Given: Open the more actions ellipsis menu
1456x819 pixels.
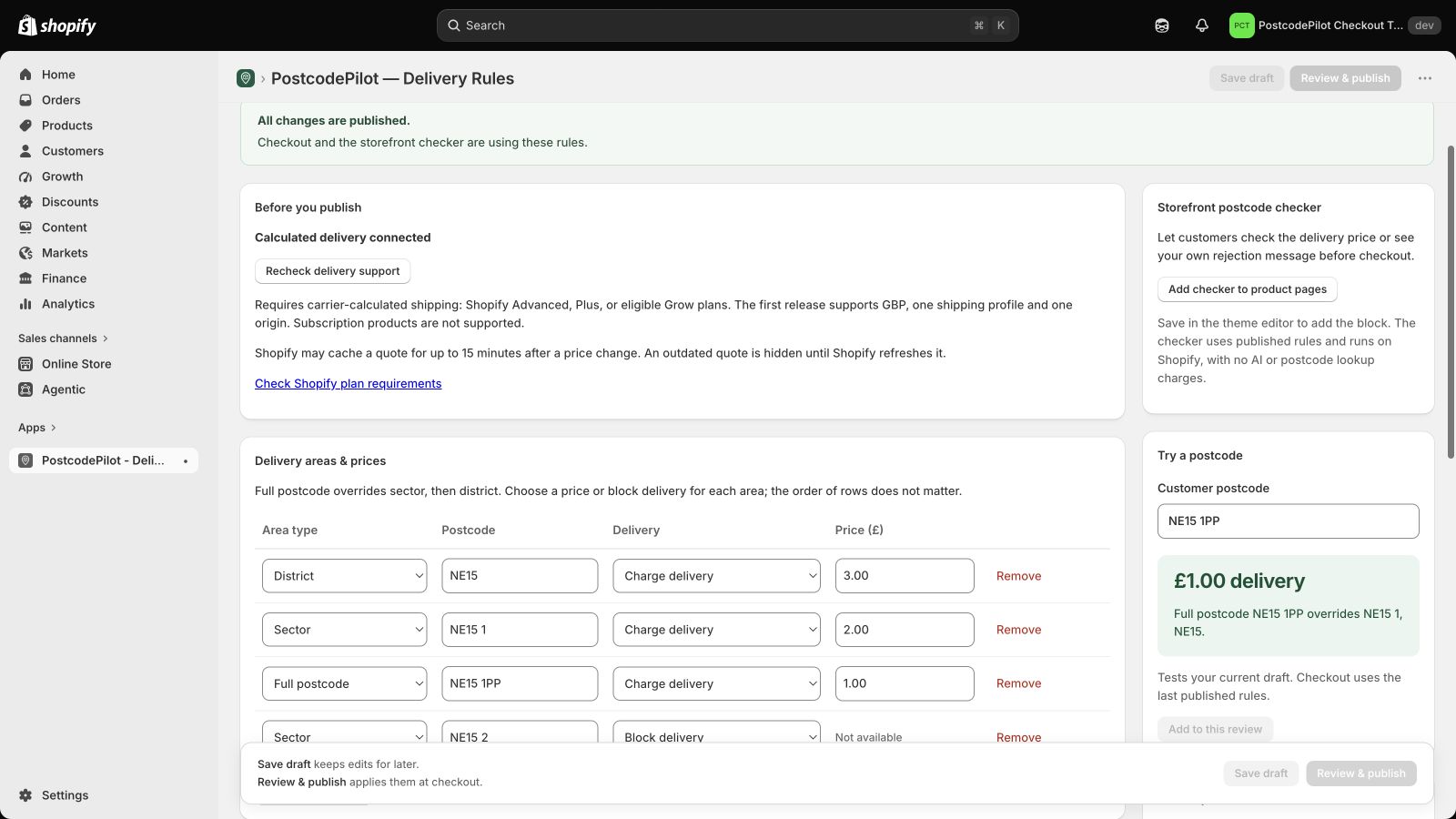Looking at the screenshot, I should [x=1425, y=78].
